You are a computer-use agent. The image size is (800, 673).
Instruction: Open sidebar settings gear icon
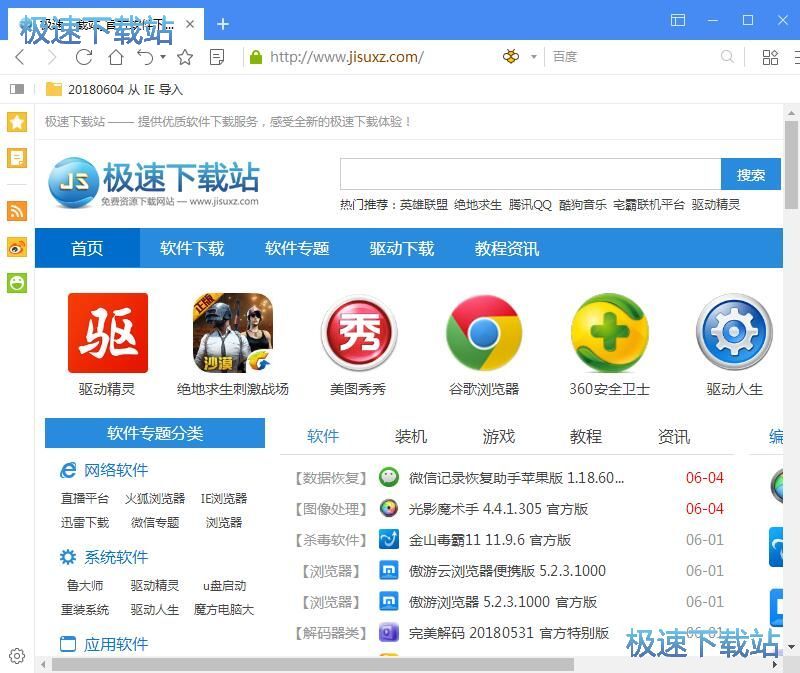point(17,655)
